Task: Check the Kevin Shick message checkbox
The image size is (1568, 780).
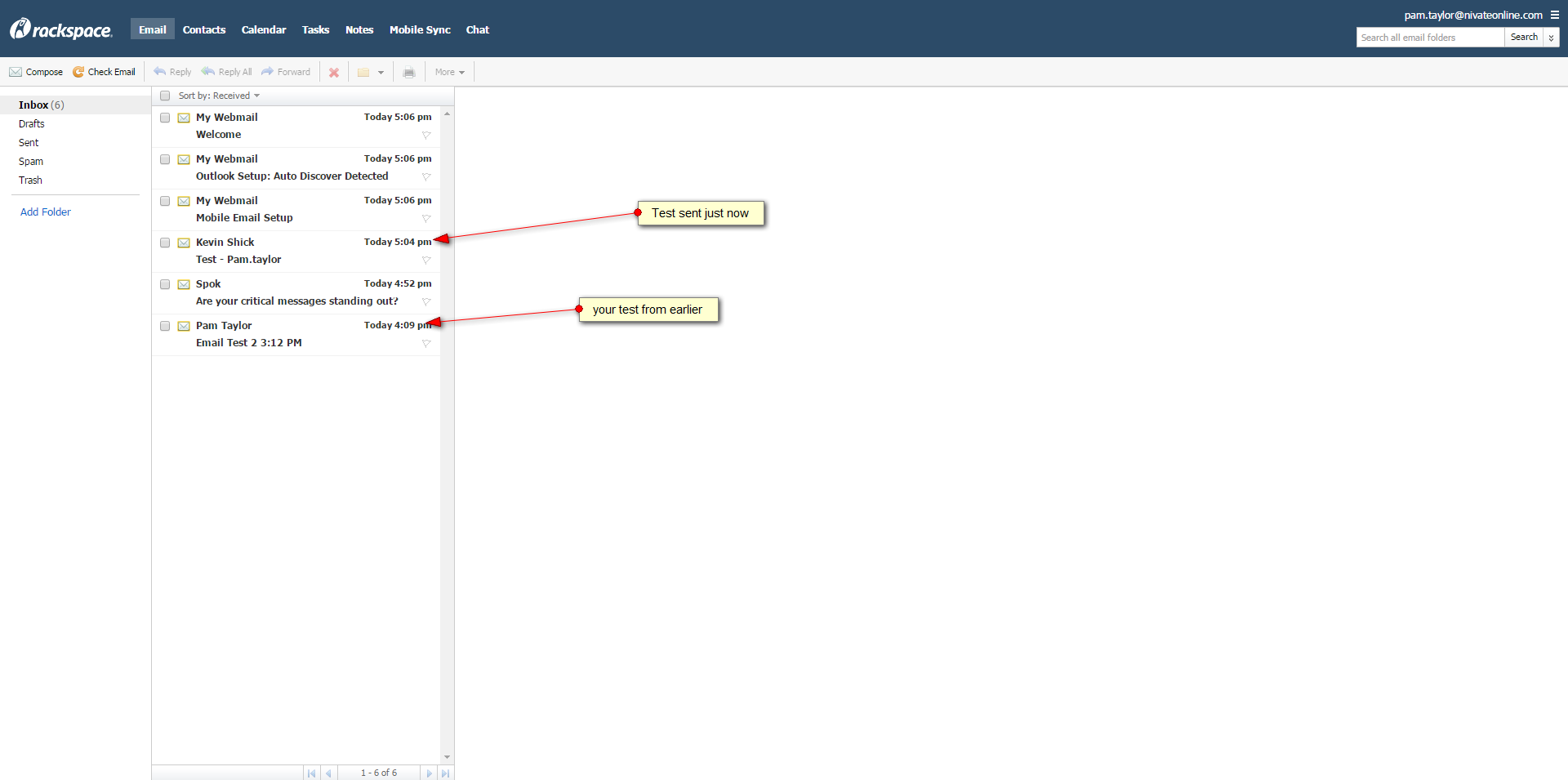Action: point(165,243)
